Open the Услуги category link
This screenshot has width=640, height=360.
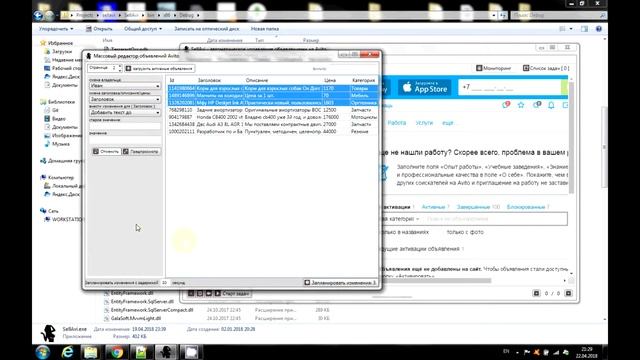(x=424, y=122)
